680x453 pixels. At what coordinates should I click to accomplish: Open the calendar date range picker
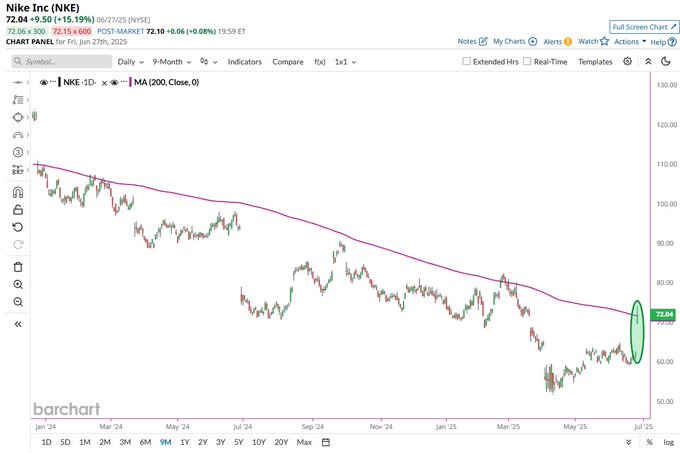[x=326, y=441]
